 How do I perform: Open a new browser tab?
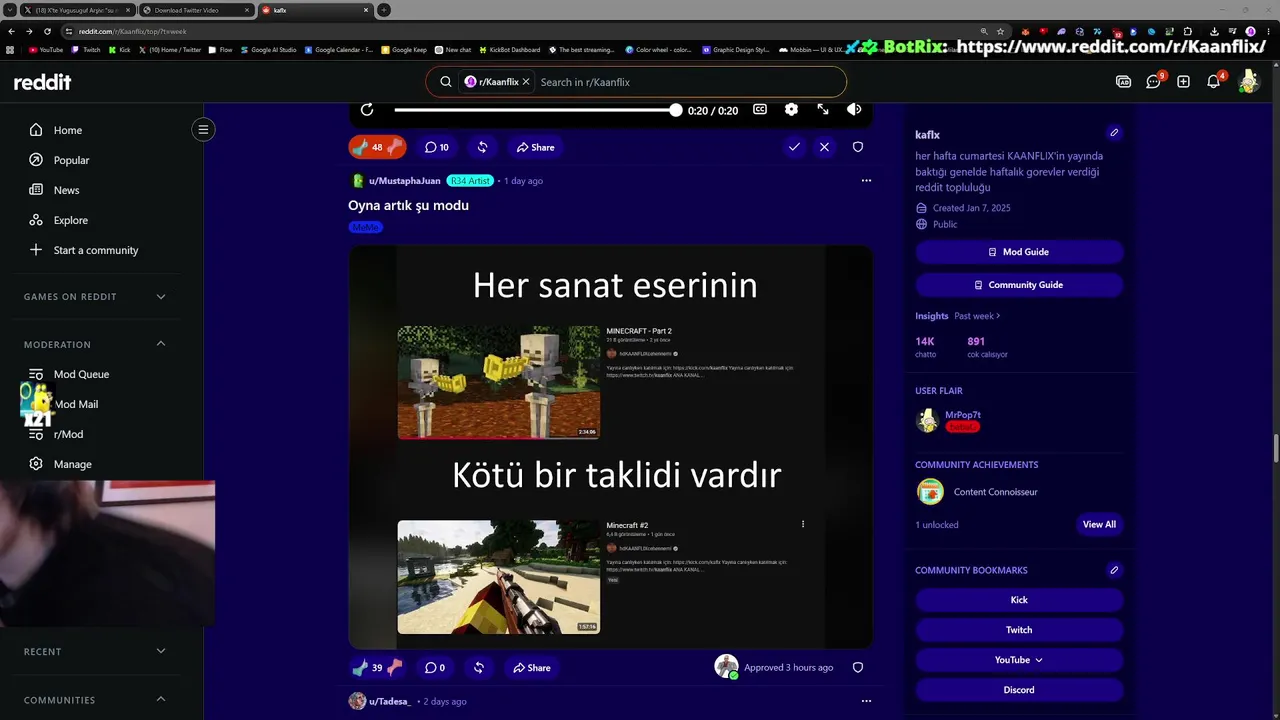click(384, 10)
